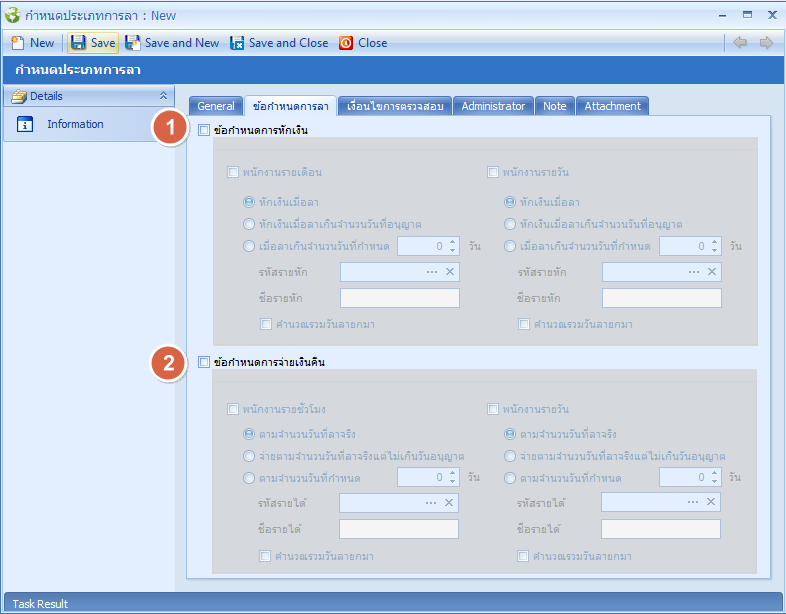786x614 pixels.
Task: Click the next record arrow icon
Action: pos(766,43)
